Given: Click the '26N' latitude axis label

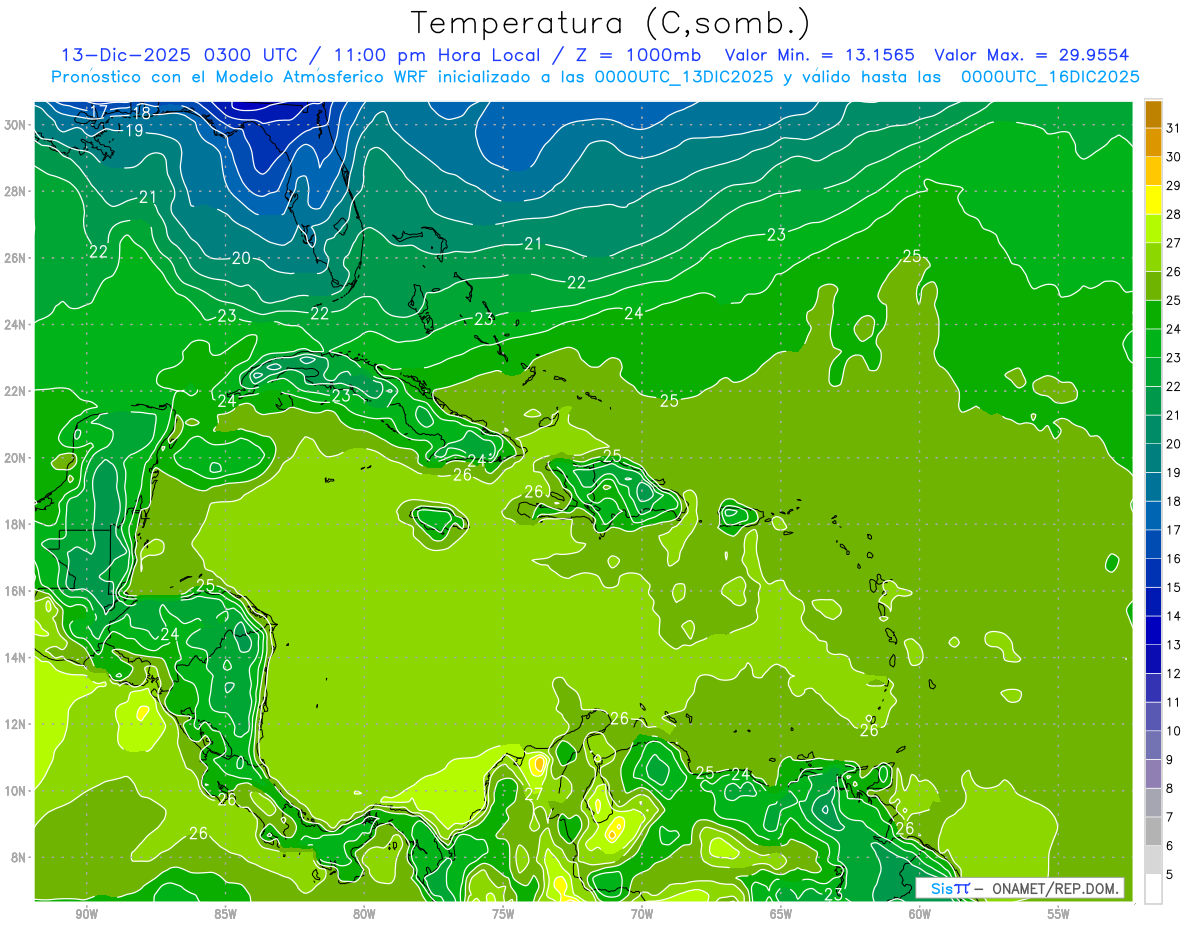Looking at the screenshot, I should click(x=15, y=258).
